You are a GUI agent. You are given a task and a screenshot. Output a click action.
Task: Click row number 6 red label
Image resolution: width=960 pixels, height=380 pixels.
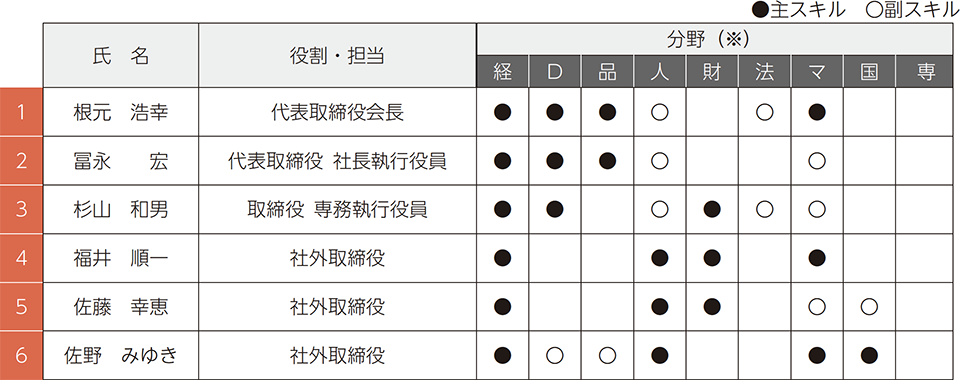point(21,356)
